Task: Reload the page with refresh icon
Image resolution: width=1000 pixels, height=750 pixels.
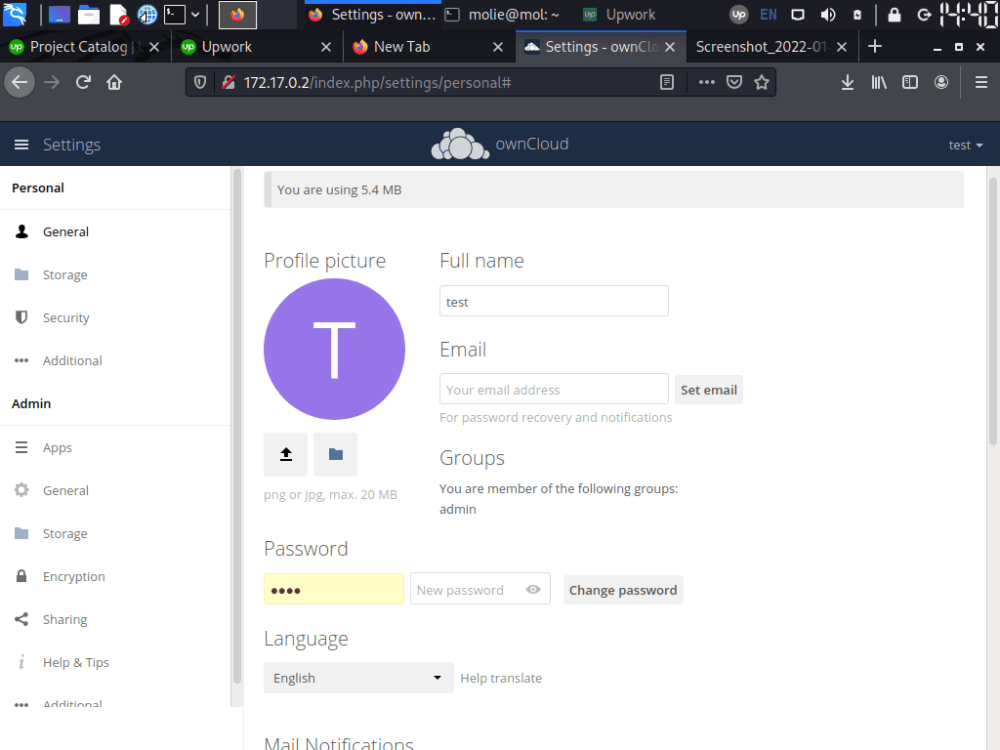Action: [x=83, y=82]
